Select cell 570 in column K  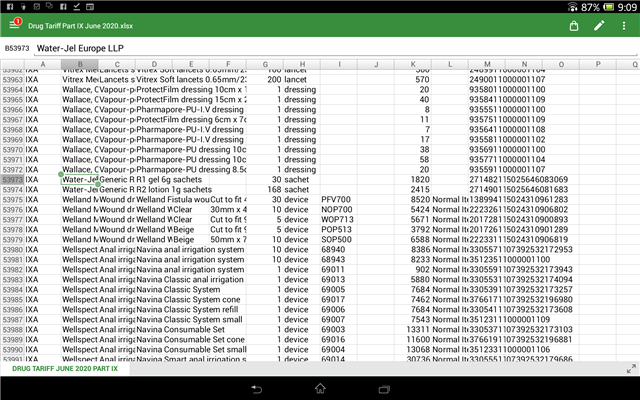click(x=413, y=80)
